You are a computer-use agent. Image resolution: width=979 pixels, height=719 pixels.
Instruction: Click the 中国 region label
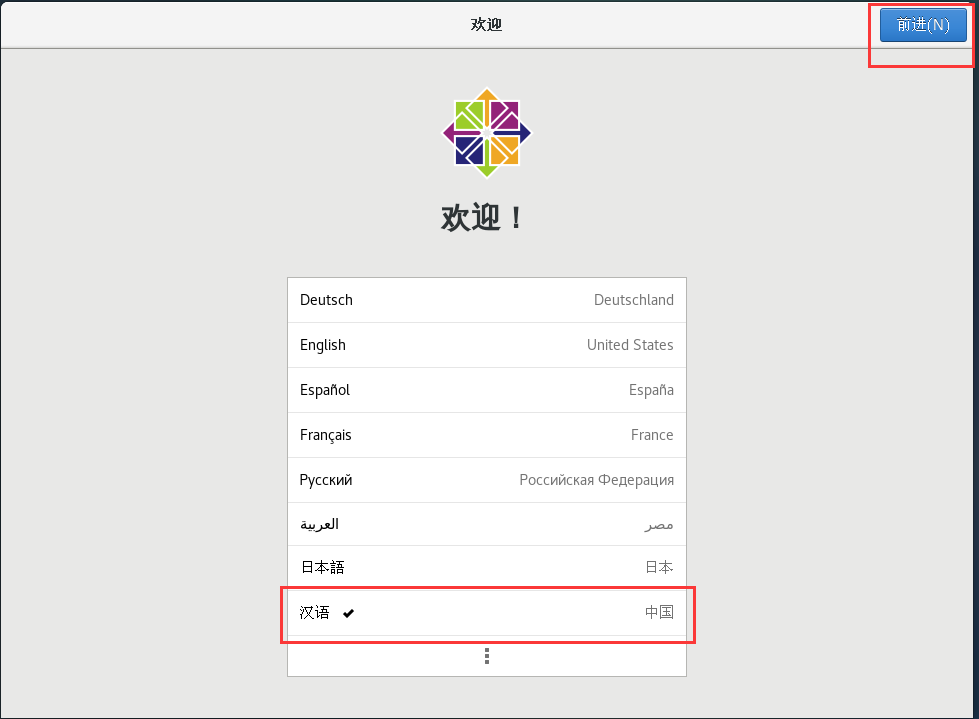pos(660,612)
